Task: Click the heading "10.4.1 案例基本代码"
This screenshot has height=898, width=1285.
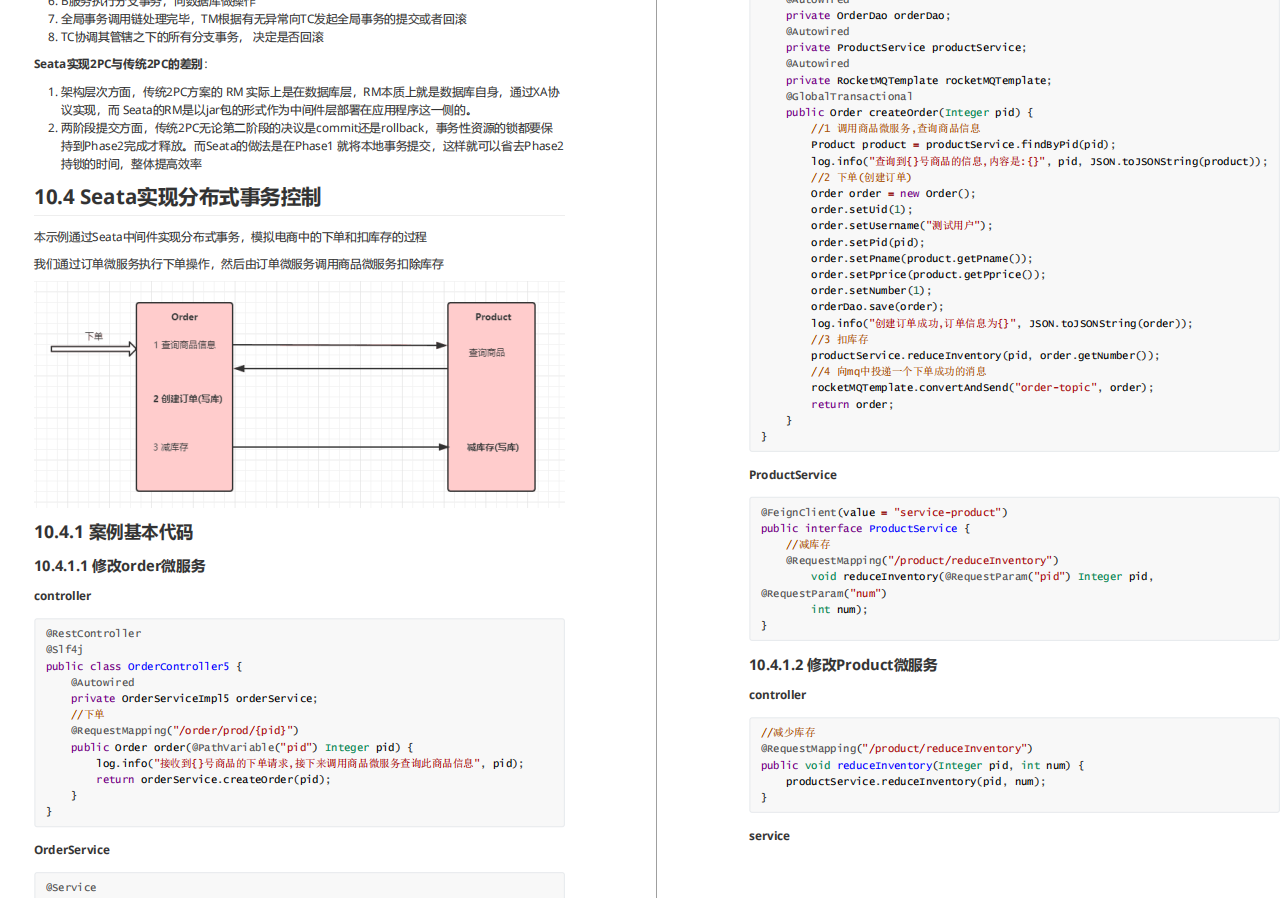Action: (113, 532)
